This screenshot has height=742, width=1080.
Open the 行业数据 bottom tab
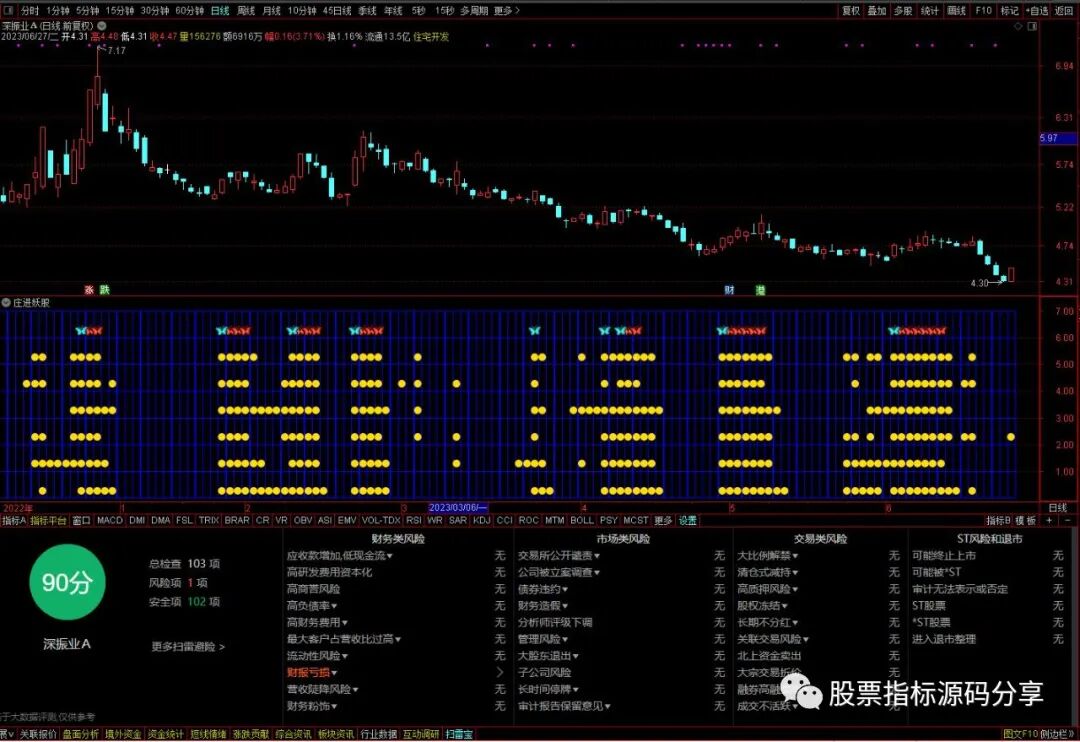tap(379, 734)
